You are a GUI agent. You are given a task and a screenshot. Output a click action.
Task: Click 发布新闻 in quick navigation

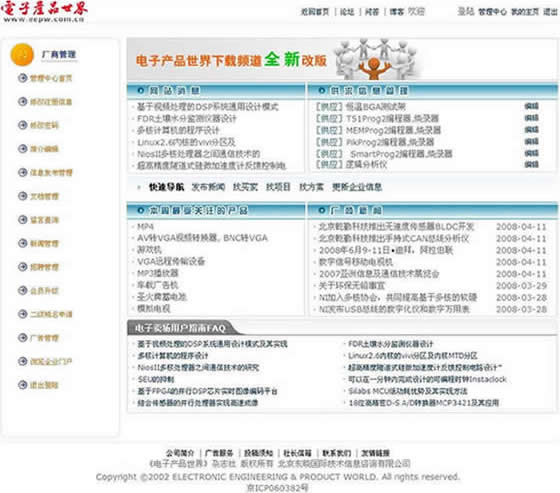(208, 187)
